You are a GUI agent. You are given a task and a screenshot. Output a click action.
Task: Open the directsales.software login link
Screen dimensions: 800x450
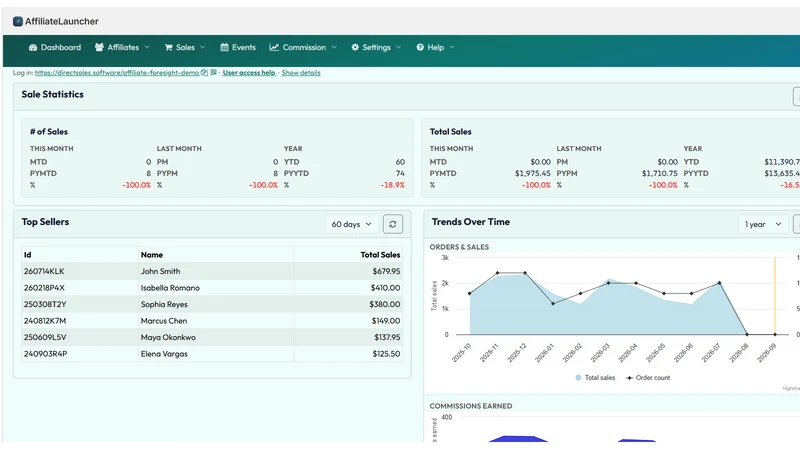pos(117,72)
